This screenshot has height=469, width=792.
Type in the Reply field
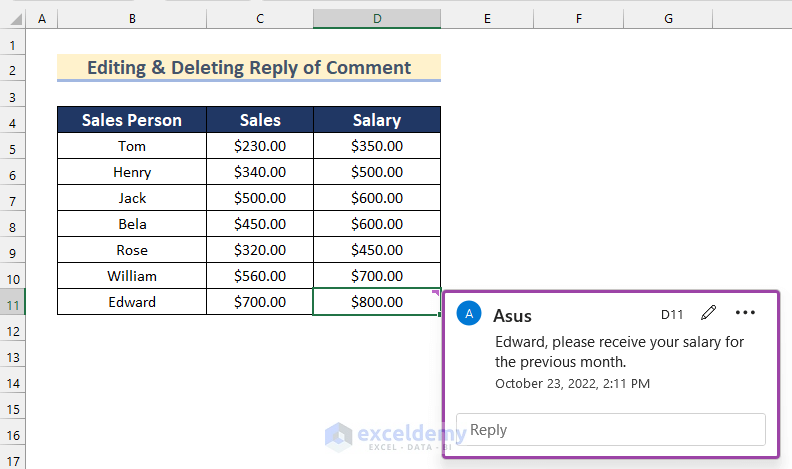click(x=610, y=430)
